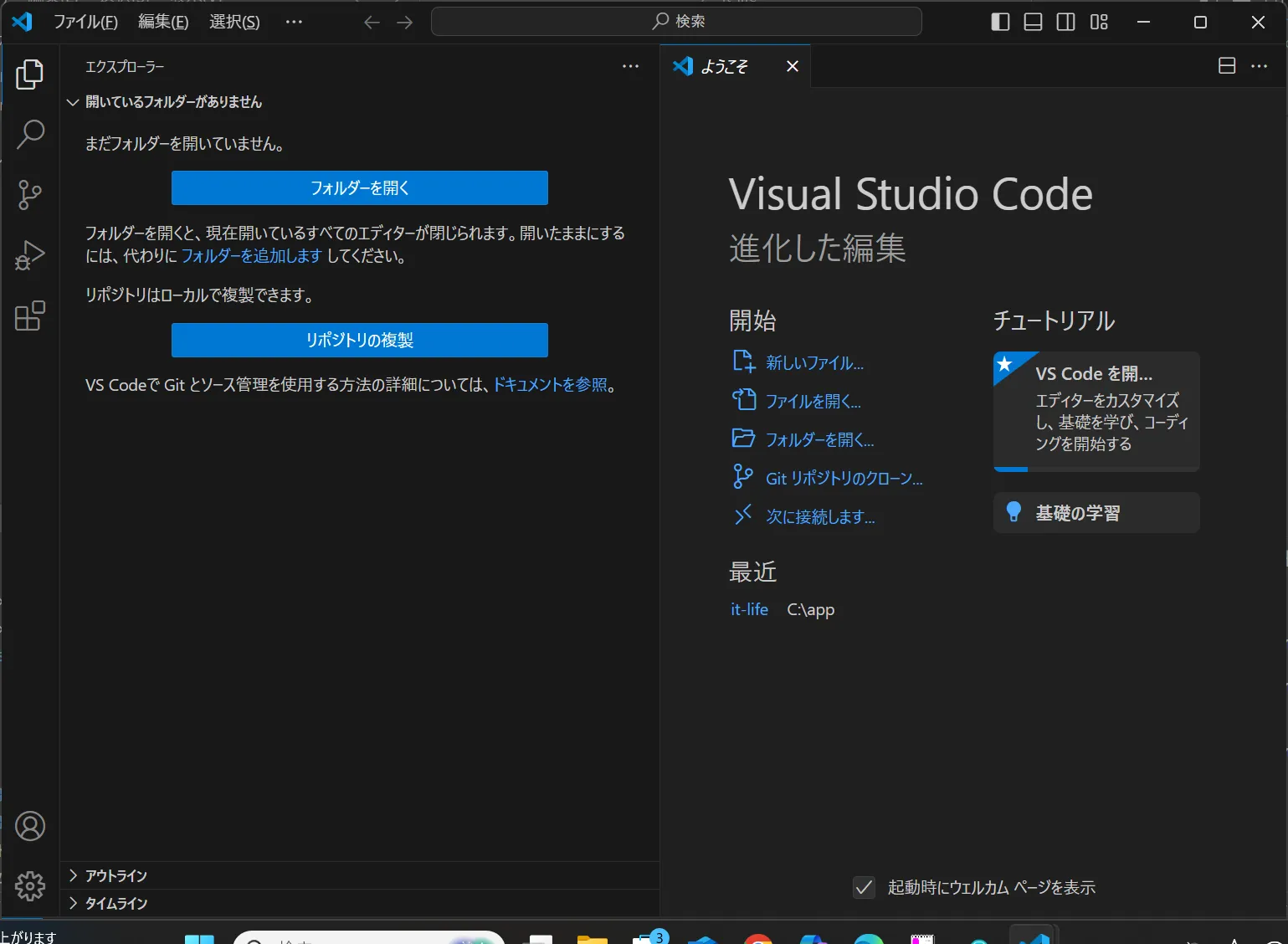Open the Source Control view

tap(30, 195)
